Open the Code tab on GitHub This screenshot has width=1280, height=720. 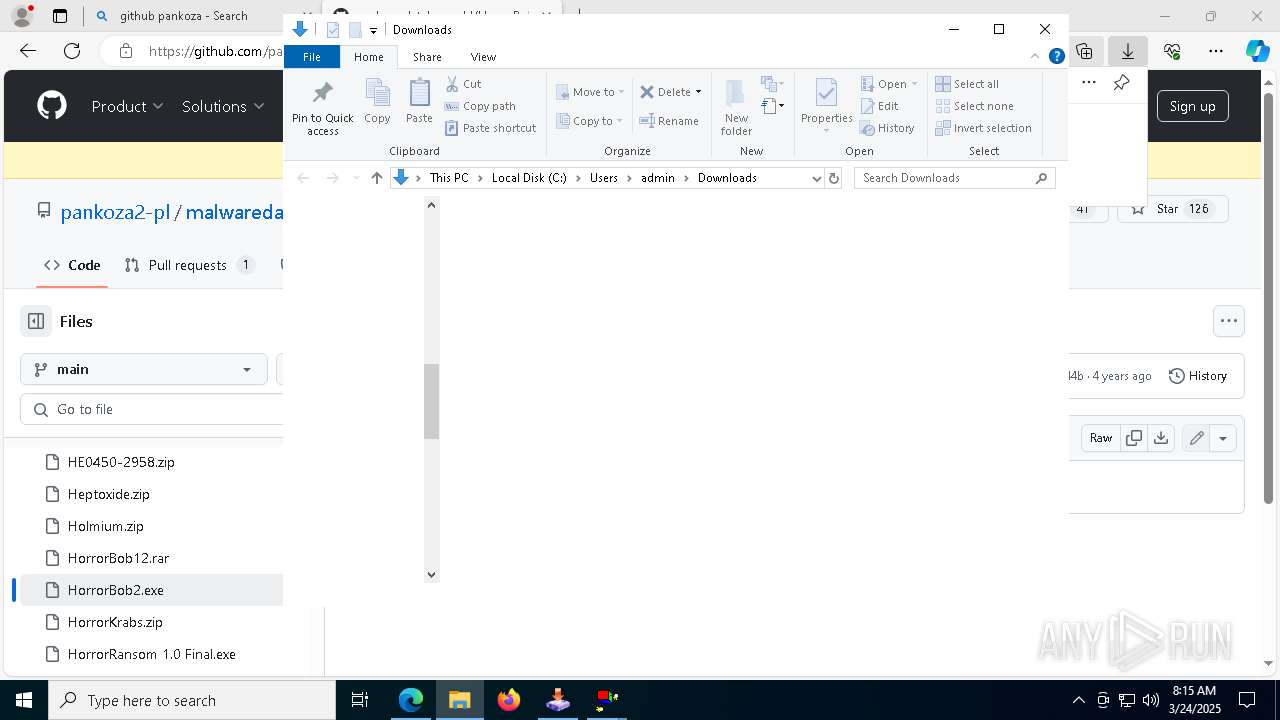click(x=72, y=265)
